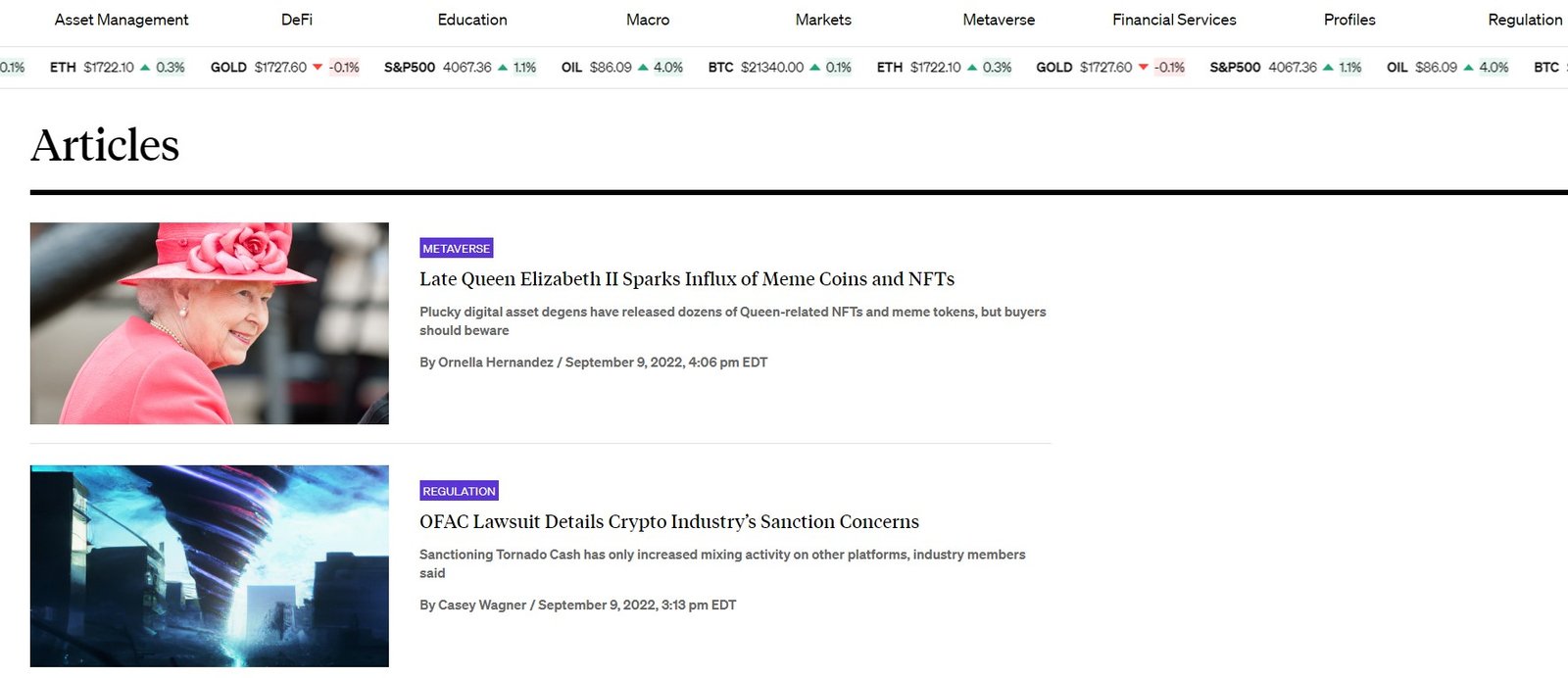This screenshot has height=678, width=1568.
Task: Navigate to the Metaverse section
Action: pos(999,20)
